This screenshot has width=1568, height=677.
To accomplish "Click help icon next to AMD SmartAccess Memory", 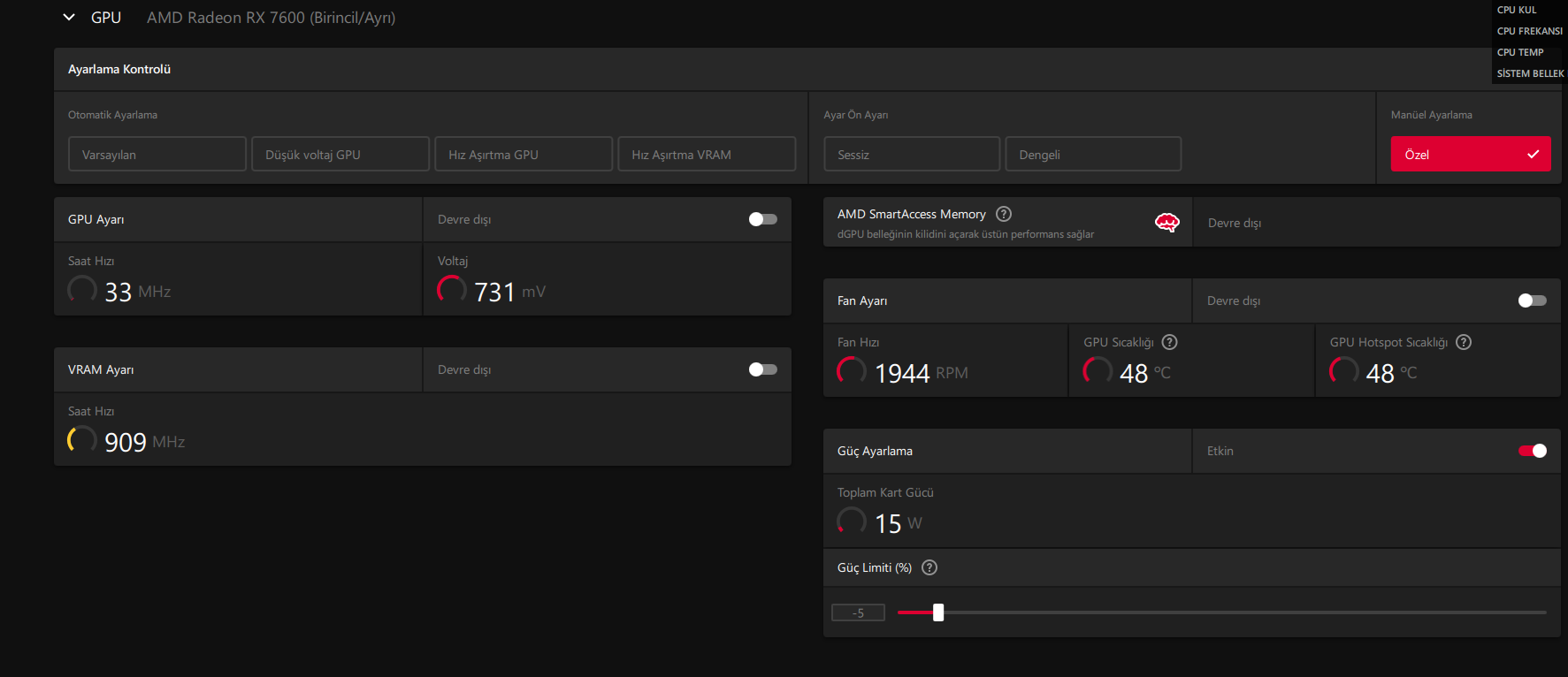I will coord(1004,214).
